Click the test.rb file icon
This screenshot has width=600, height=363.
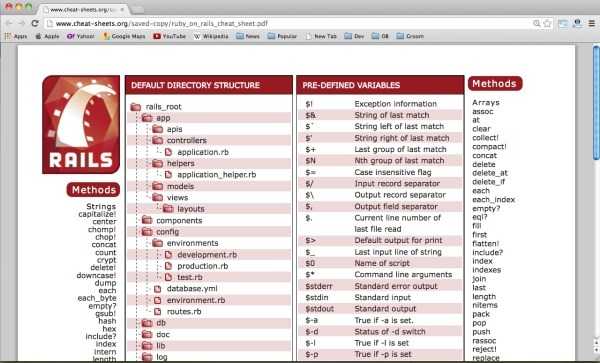click(168, 277)
